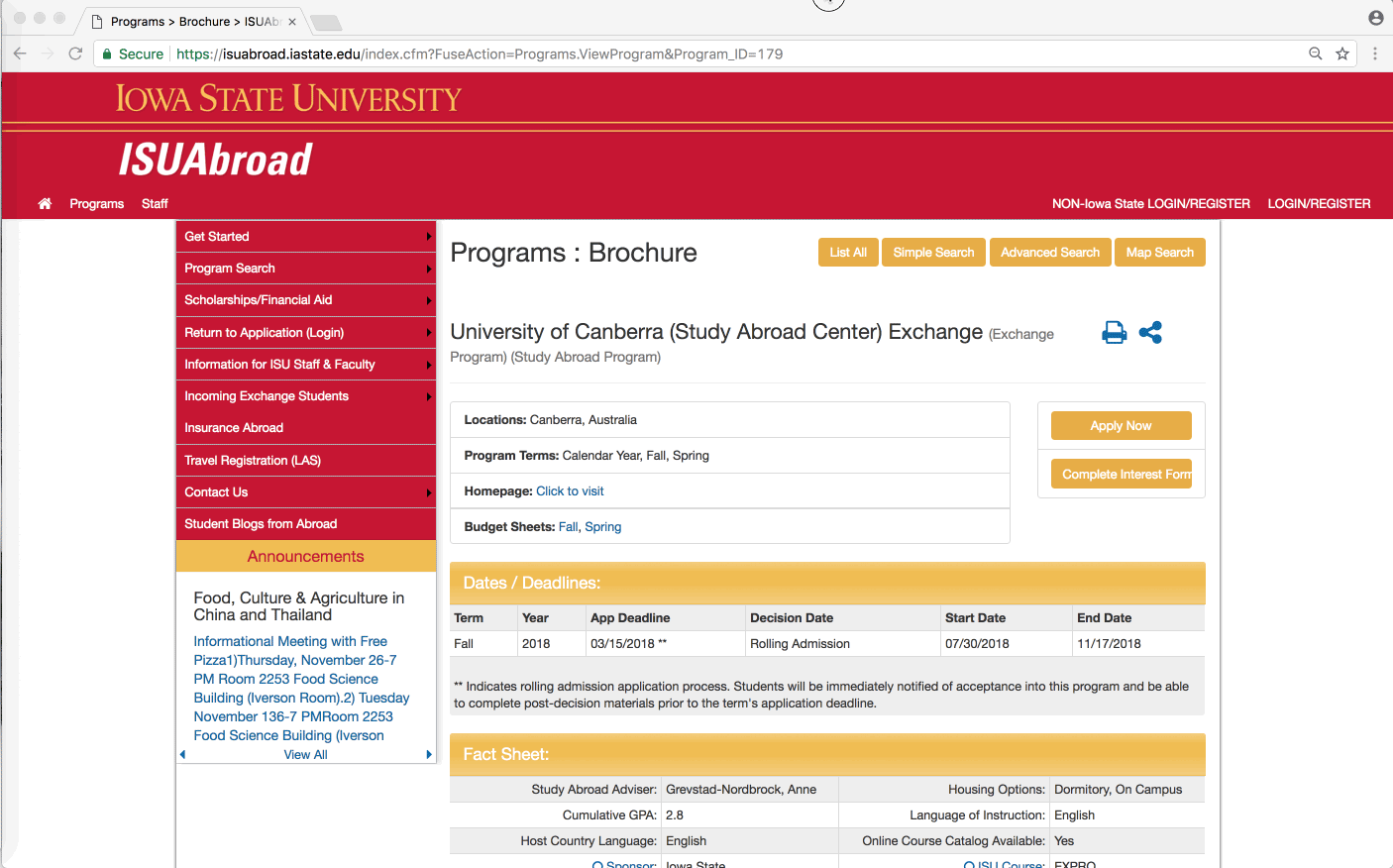Click View All announcements
Screen dimensions: 1393x868
point(305,755)
